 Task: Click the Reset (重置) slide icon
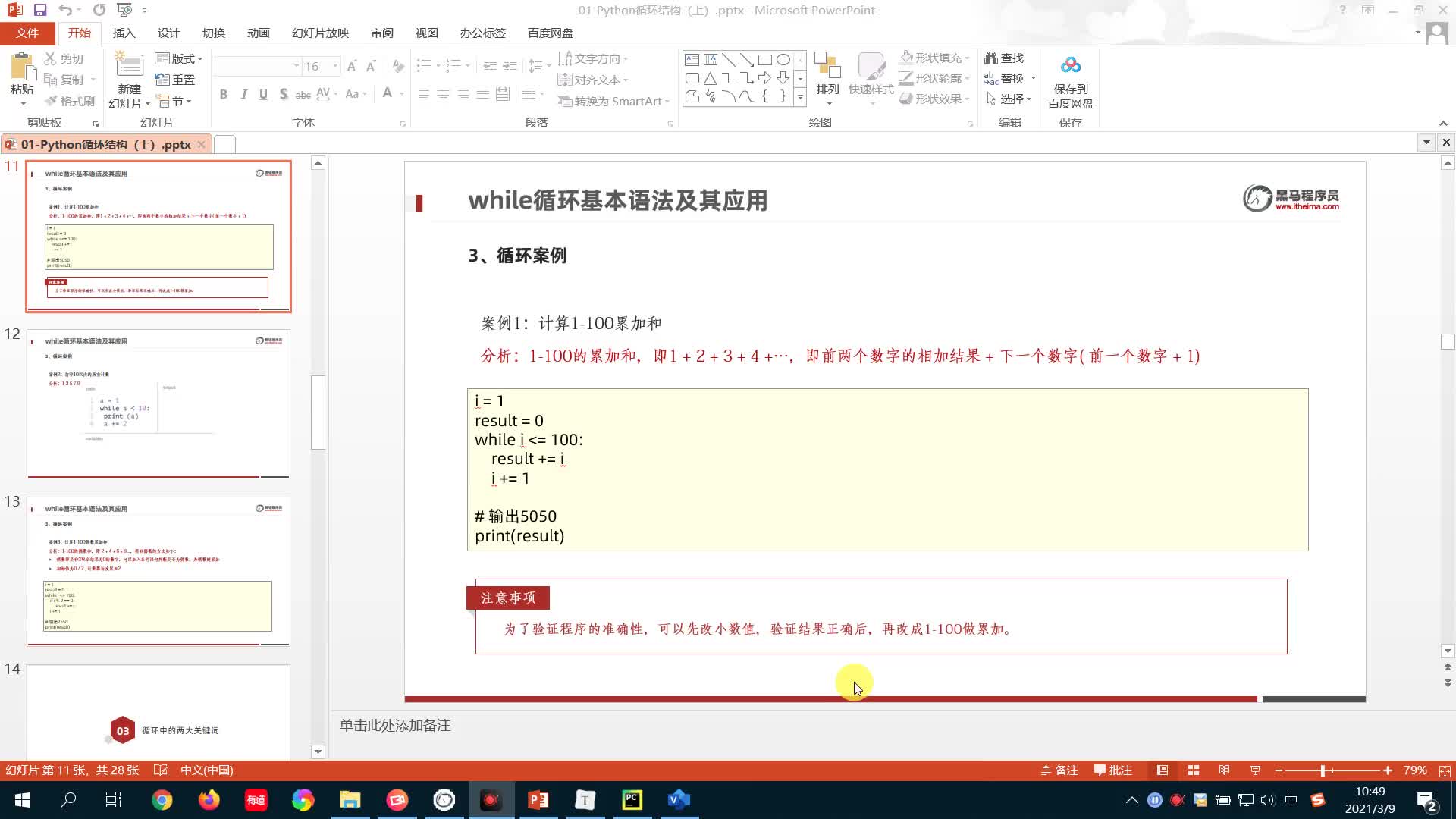click(162, 80)
